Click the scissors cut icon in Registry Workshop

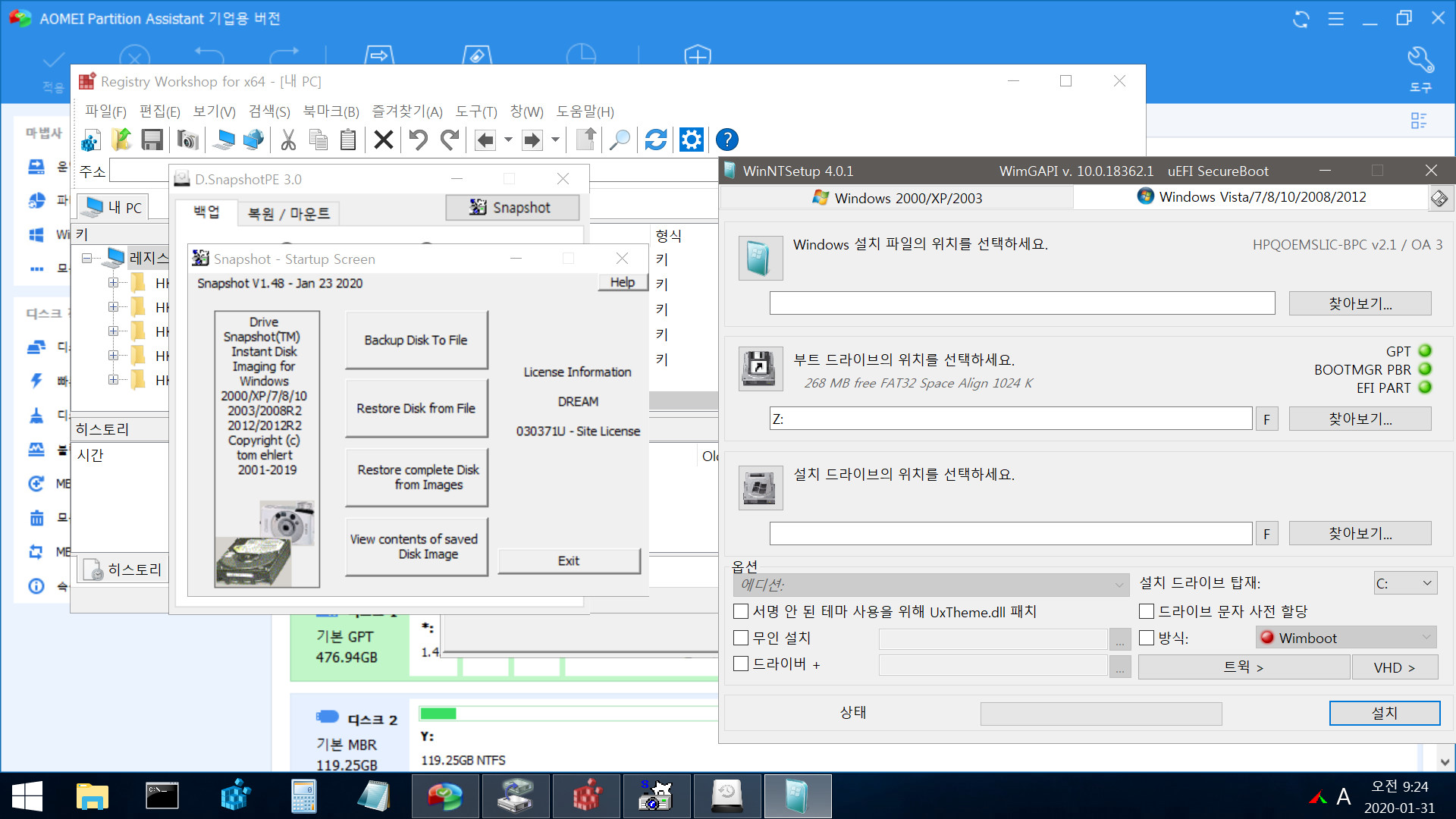pyautogui.click(x=288, y=140)
